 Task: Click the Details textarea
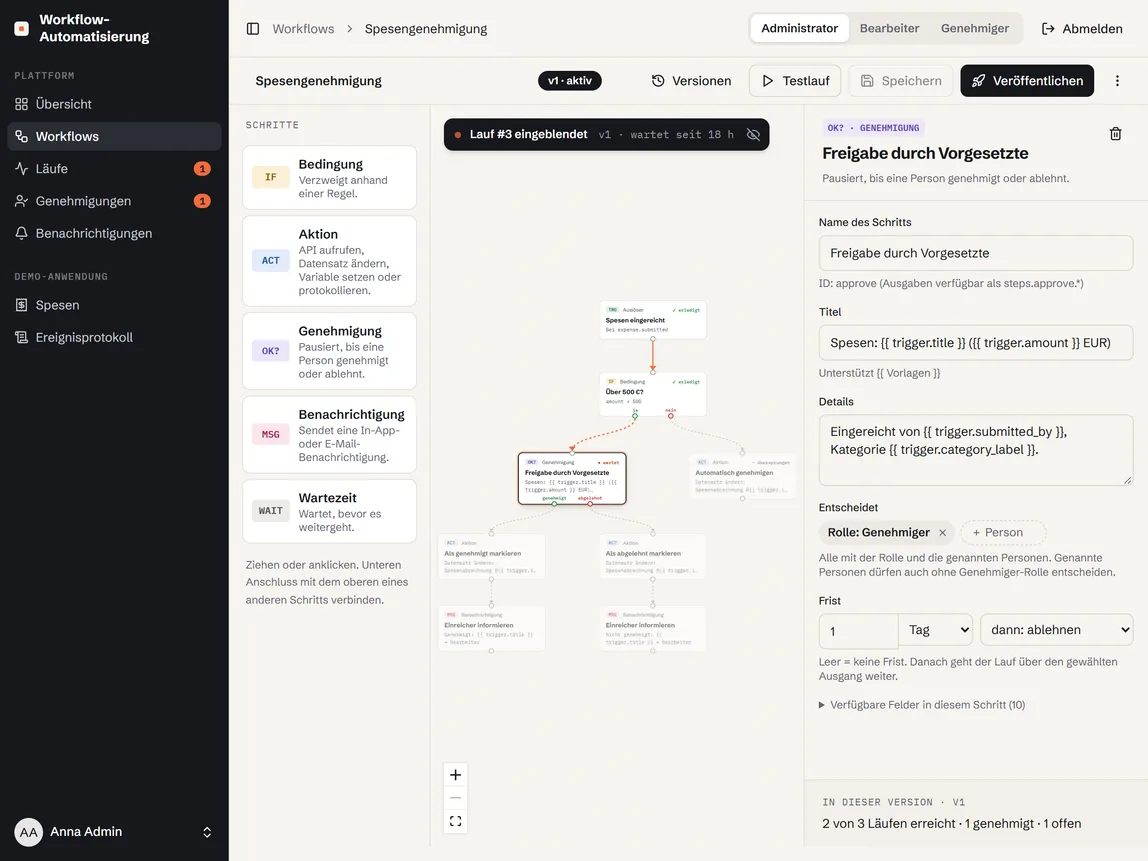click(x=975, y=450)
